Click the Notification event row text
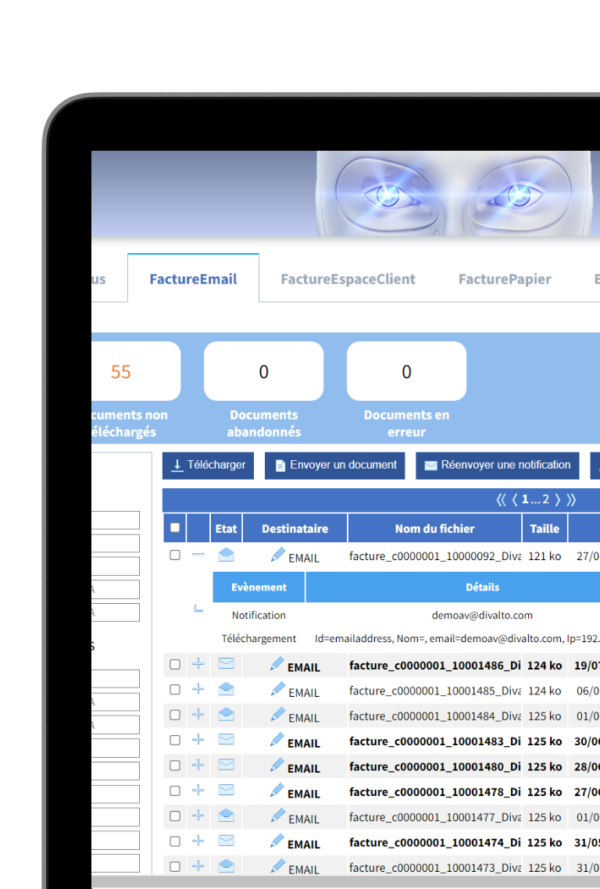 pyautogui.click(x=259, y=615)
